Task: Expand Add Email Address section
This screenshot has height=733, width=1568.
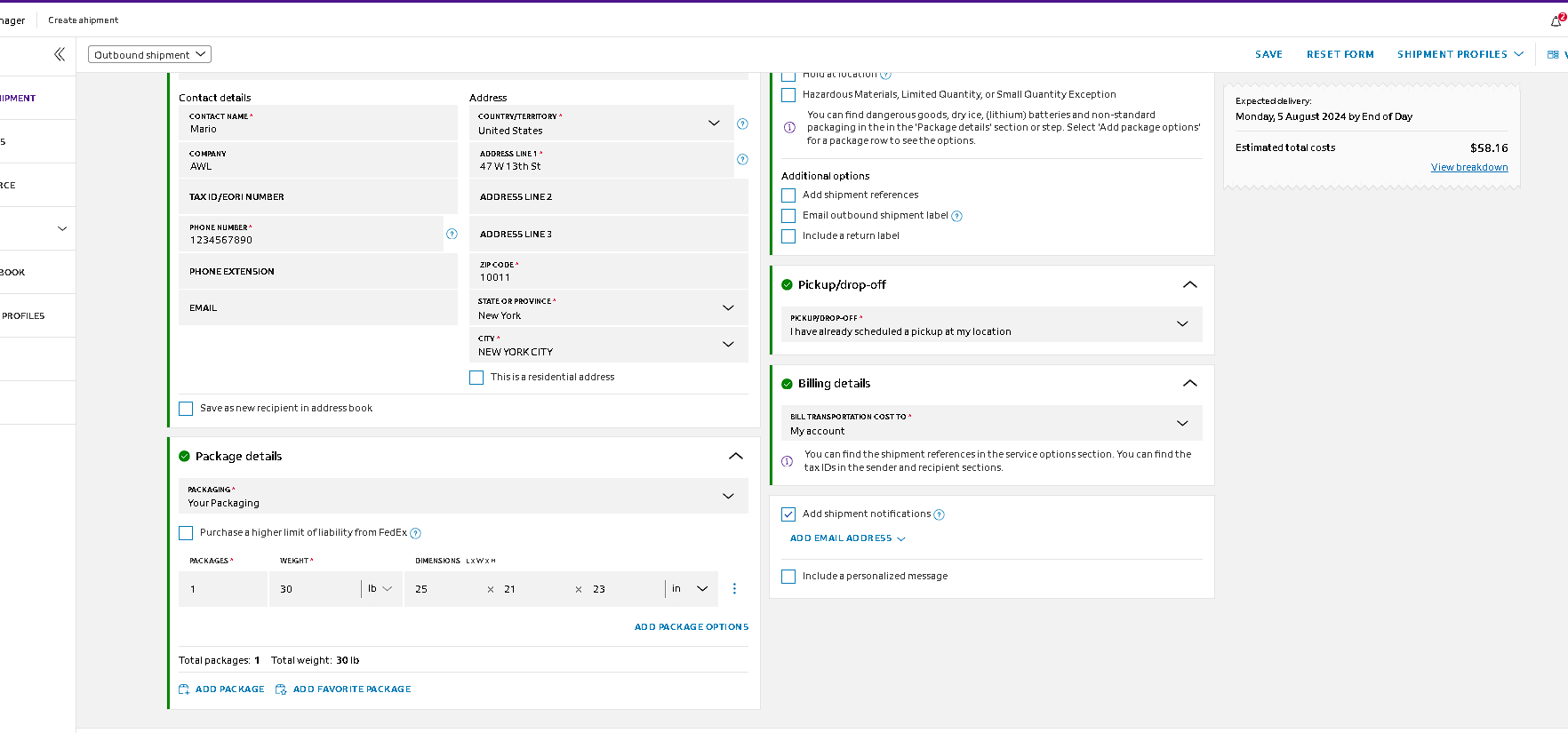Action: tap(848, 538)
